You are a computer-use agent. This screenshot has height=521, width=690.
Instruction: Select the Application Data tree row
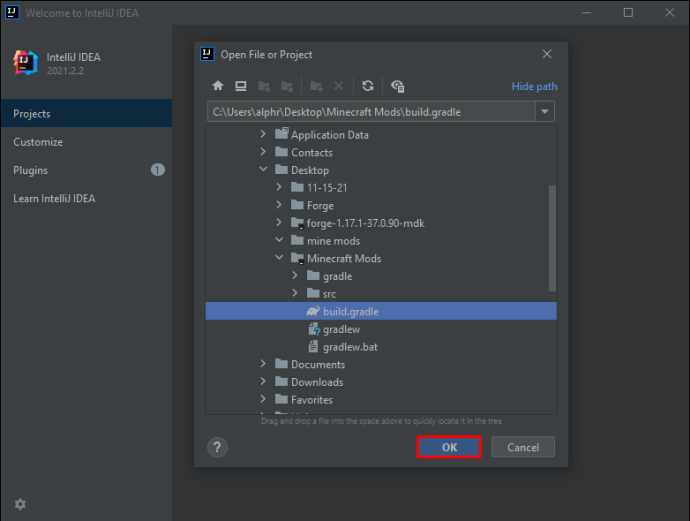click(381, 135)
